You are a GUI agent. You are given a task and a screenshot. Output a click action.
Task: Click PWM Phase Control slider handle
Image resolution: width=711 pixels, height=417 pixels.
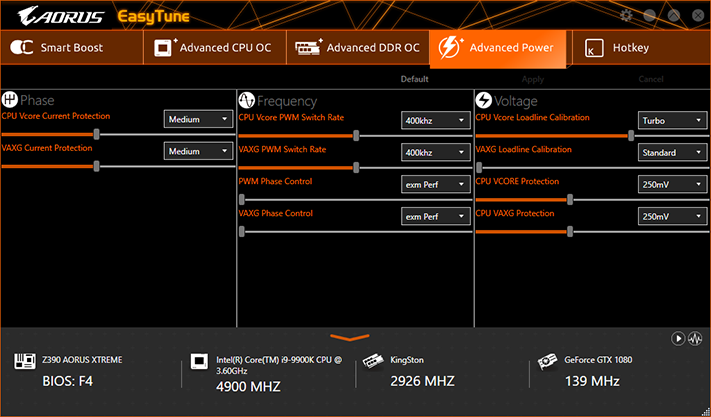(242, 199)
